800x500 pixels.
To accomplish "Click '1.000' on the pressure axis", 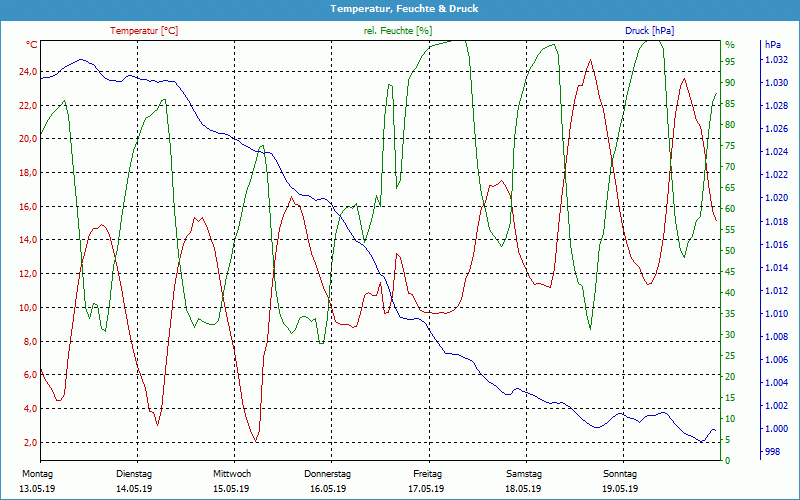I will [776, 429].
